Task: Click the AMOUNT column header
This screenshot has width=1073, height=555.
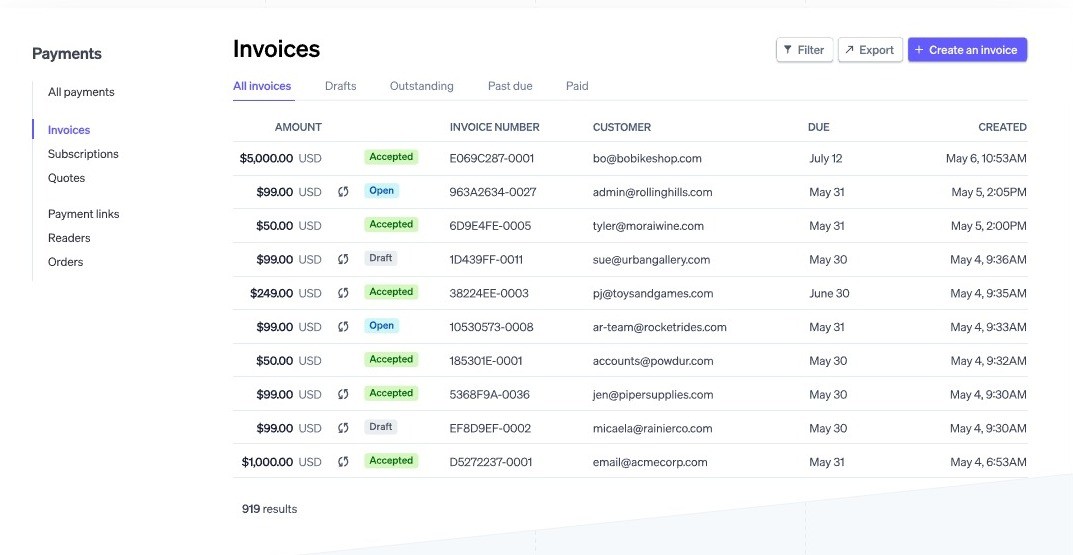Action: [x=298, y=127]
